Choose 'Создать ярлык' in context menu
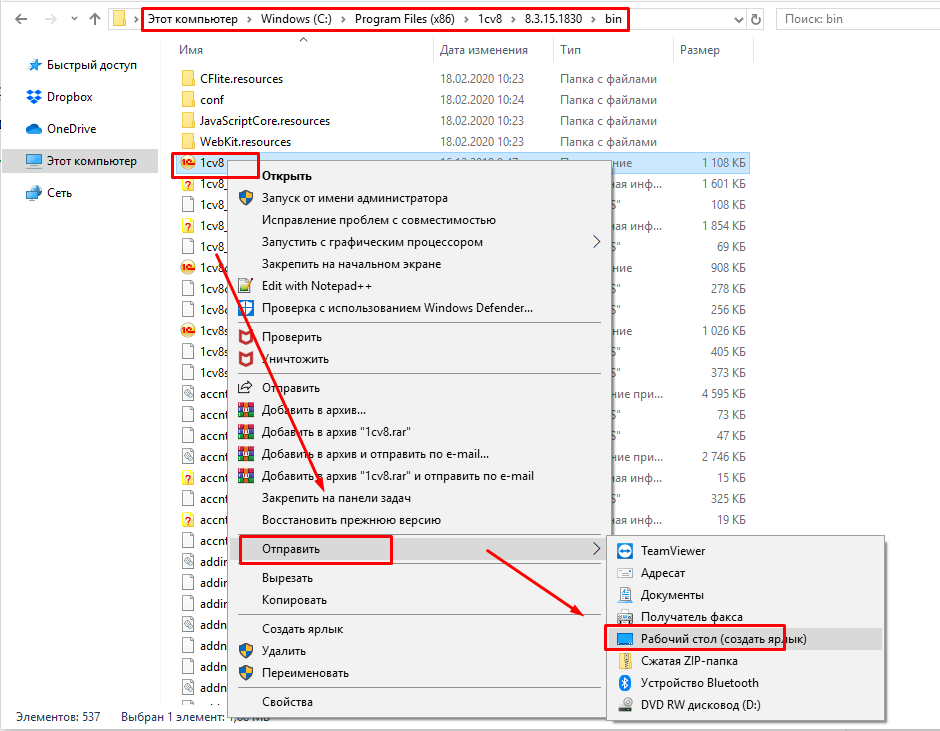Viewport: 940px width, 731px height. (x=302, y=629)
